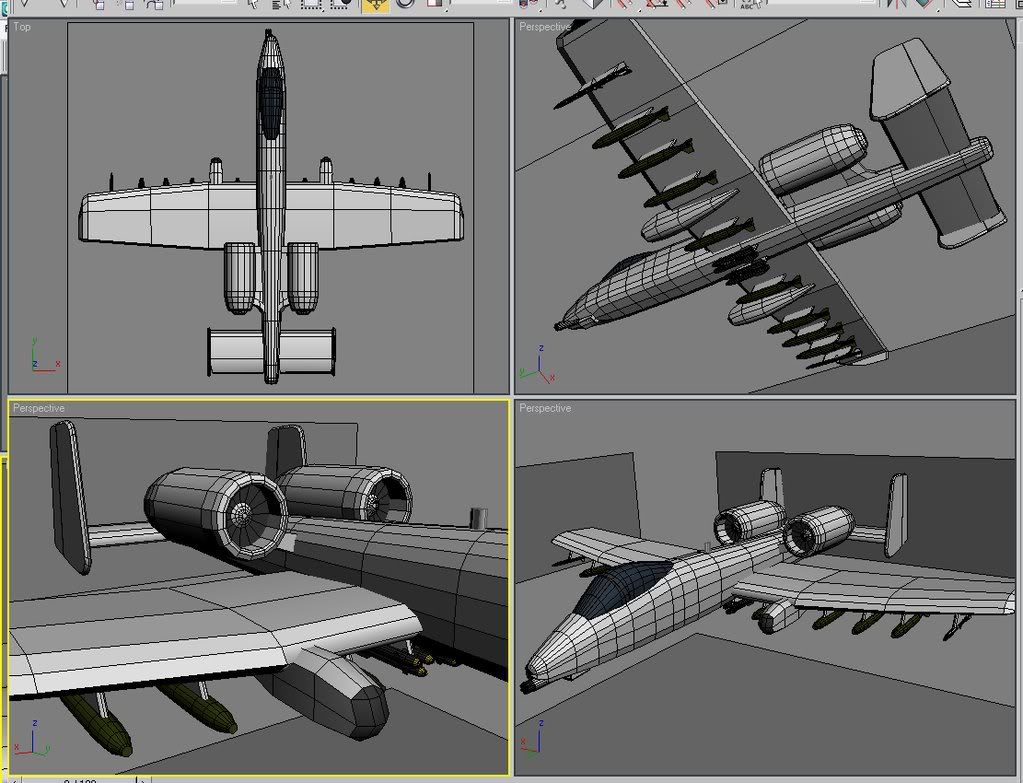Click the Top viewport label
Screen dimensions: 1023x783
[22, 27]
